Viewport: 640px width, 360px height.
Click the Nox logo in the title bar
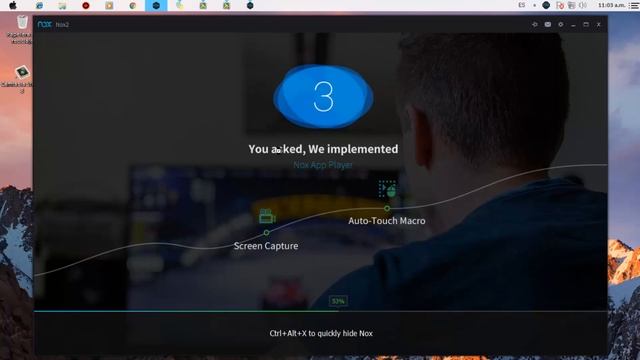pos(44,24)
